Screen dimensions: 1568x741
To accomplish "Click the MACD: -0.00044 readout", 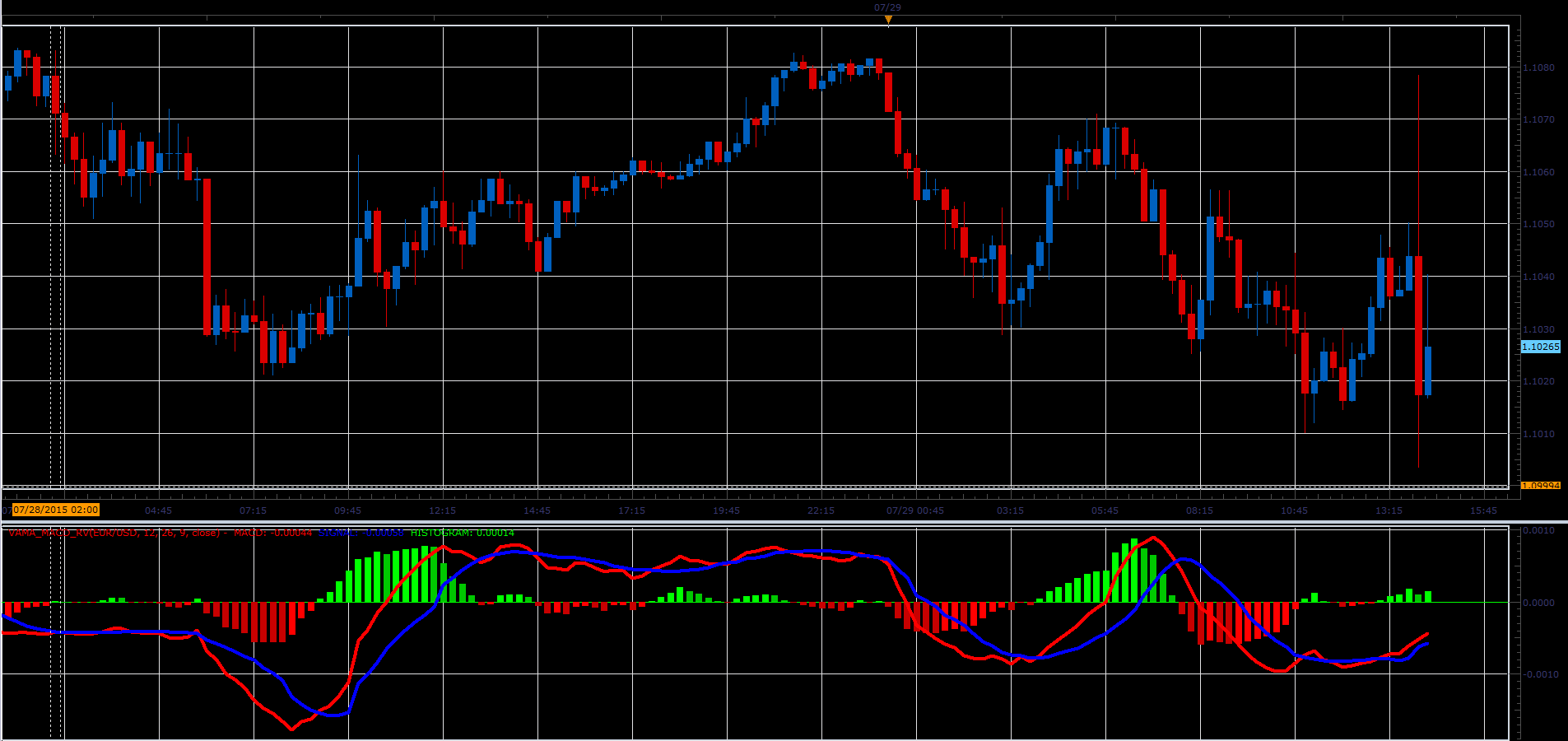I will 273,533.
